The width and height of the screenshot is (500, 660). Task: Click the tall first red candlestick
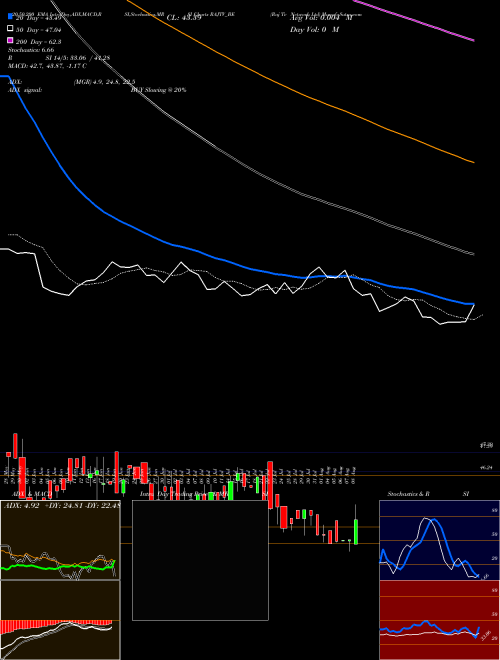16,446
